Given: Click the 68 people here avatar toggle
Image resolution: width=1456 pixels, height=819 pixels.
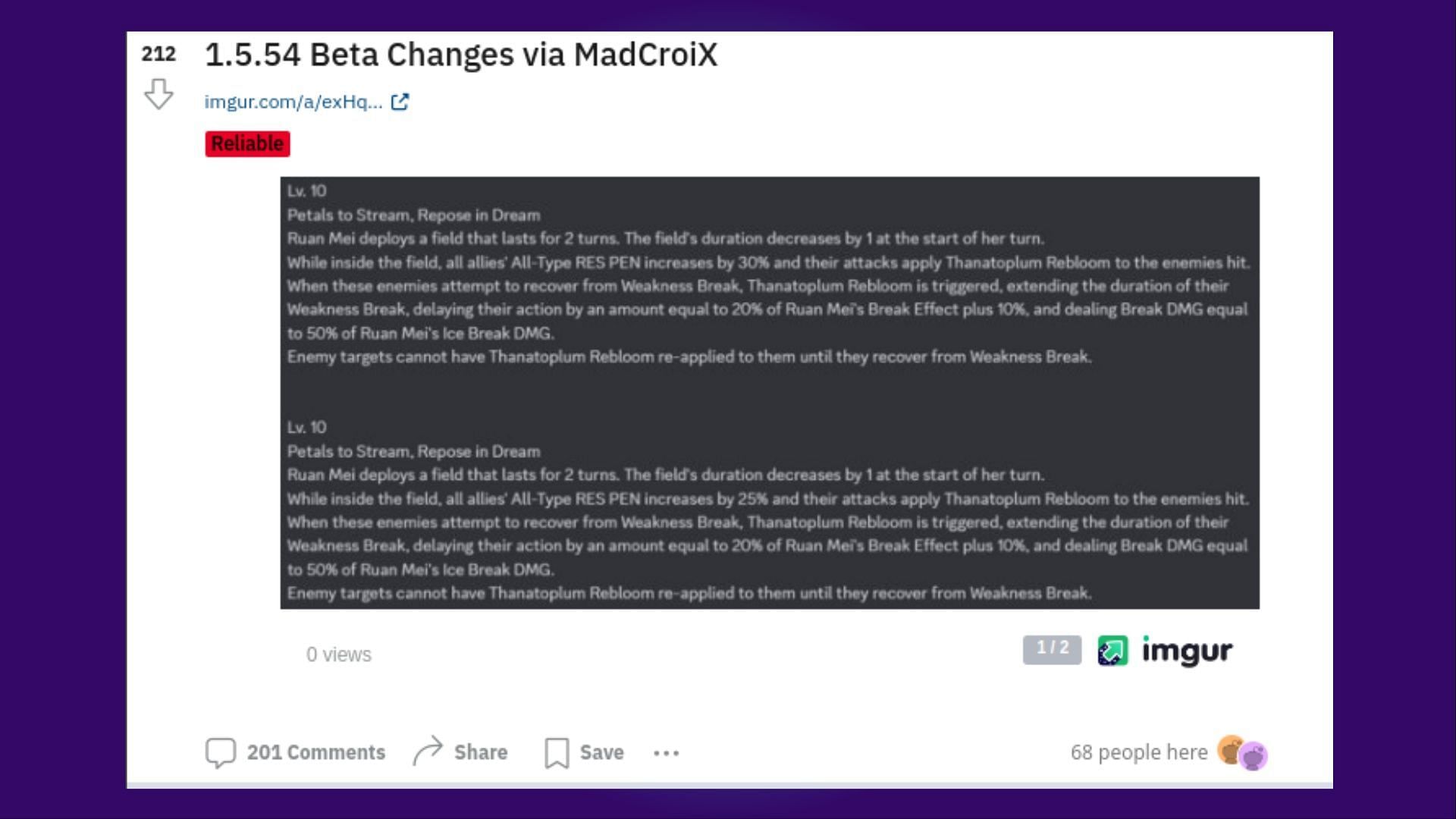Looking at the screenshot, I should [1238, 752].
